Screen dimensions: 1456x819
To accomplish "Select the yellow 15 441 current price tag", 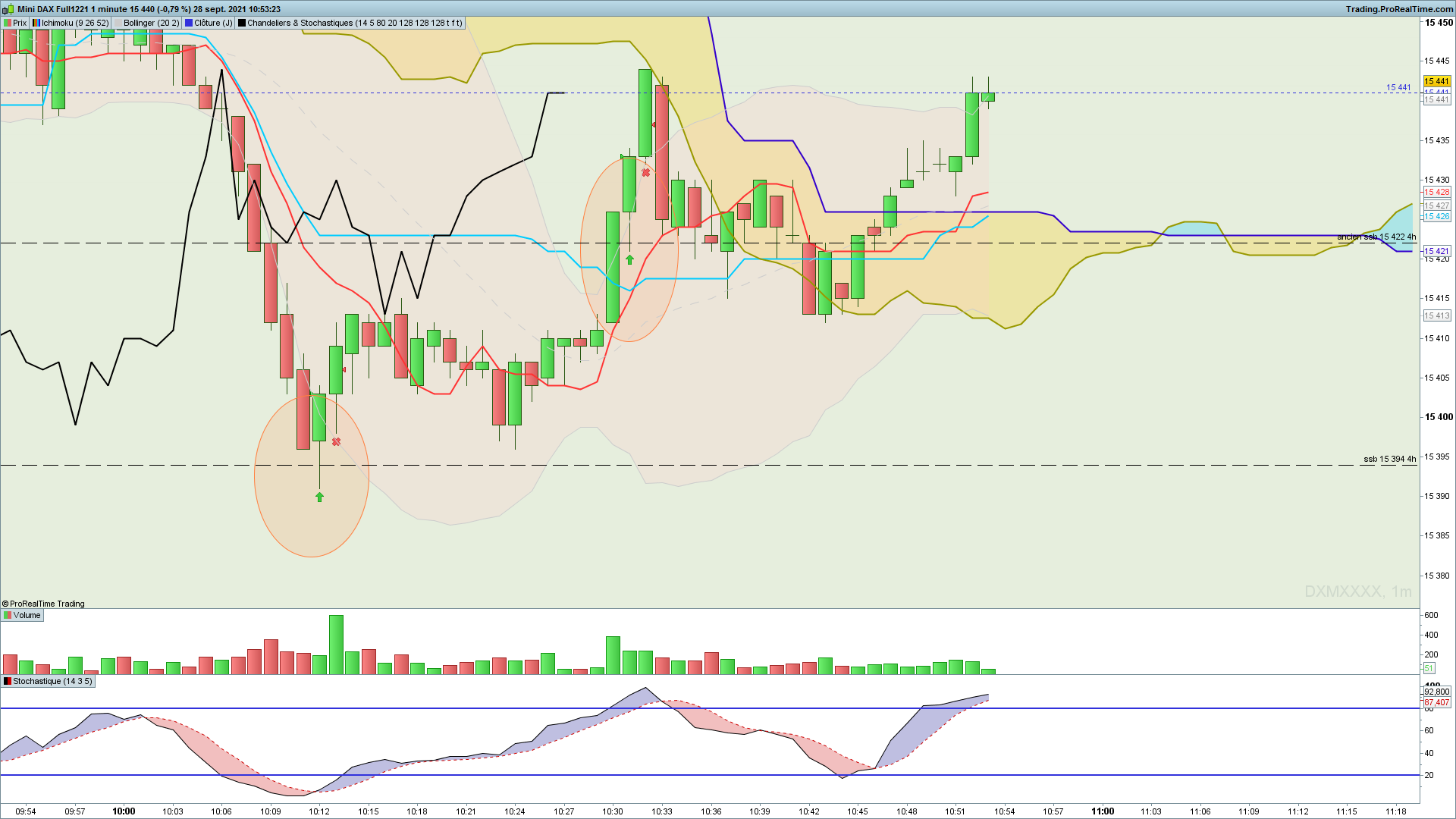I will click(1436, 81).
